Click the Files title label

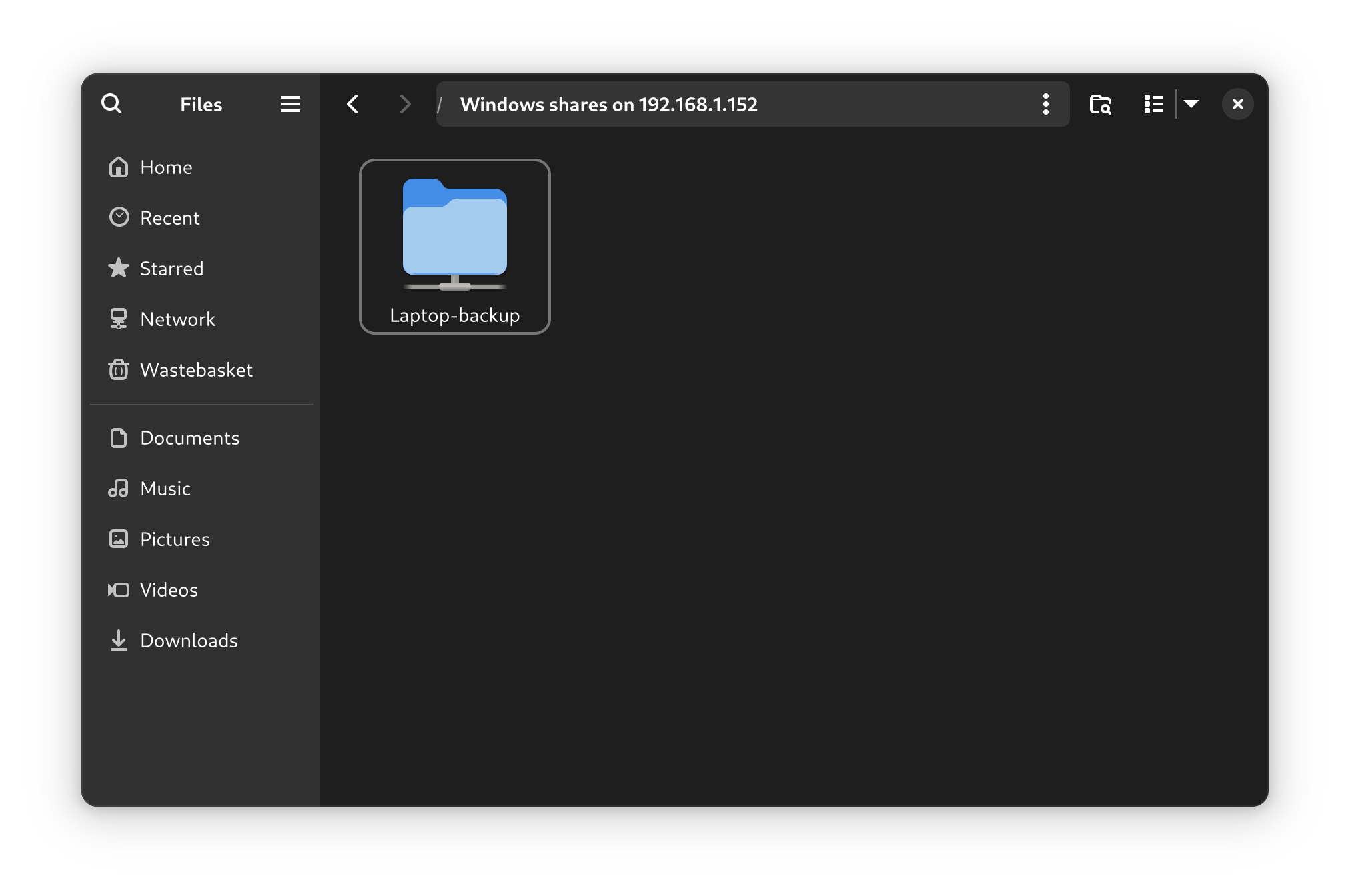pos(201,105)
